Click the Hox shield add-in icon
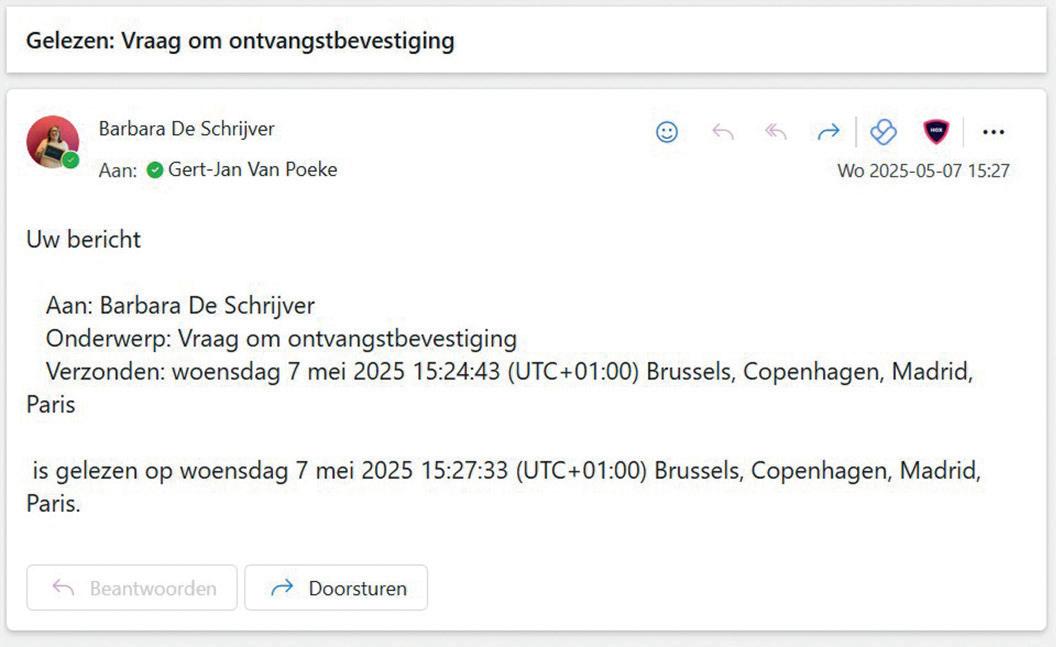 [936, 132]
